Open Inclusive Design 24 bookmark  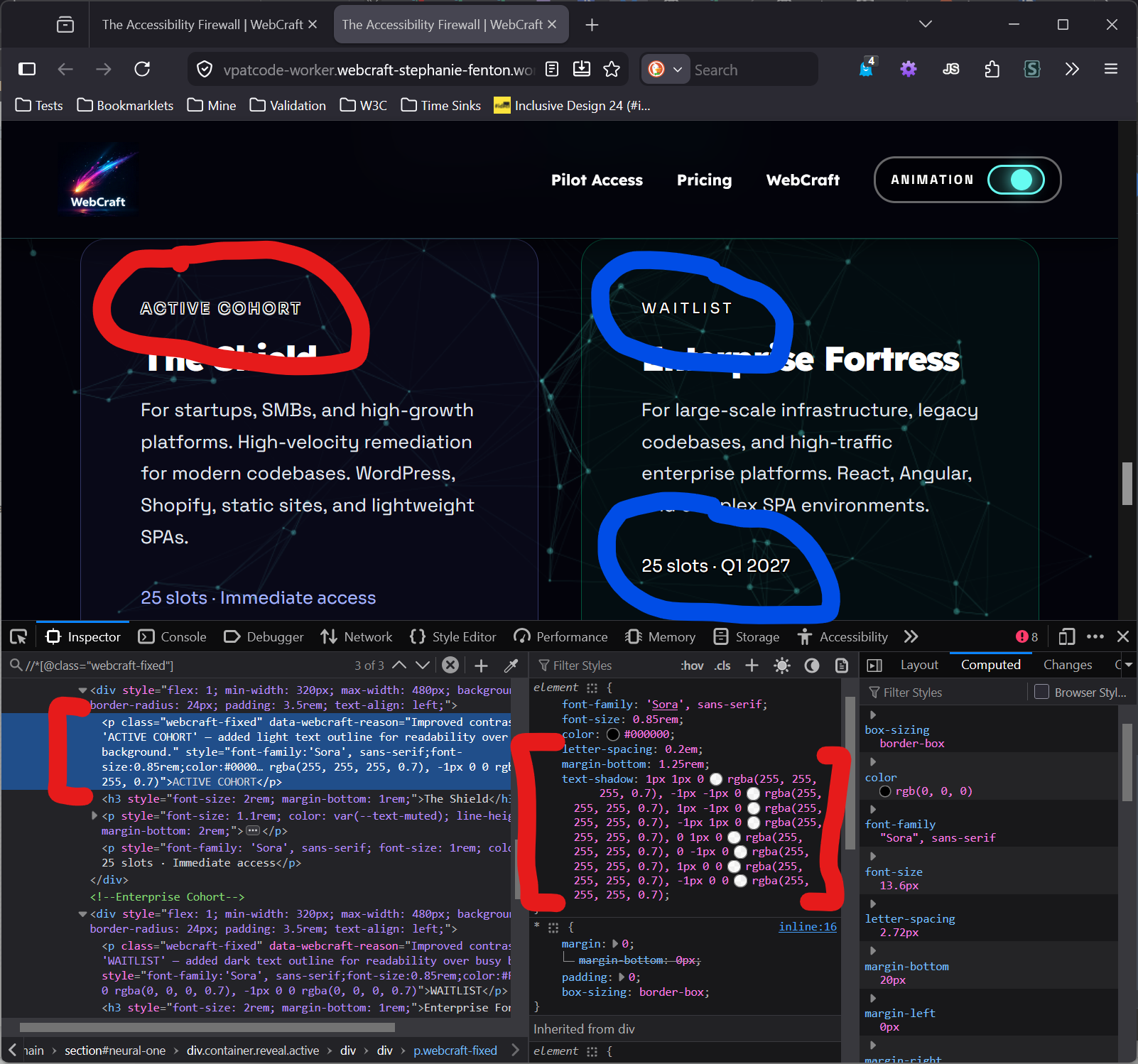(x=572, y=105)
